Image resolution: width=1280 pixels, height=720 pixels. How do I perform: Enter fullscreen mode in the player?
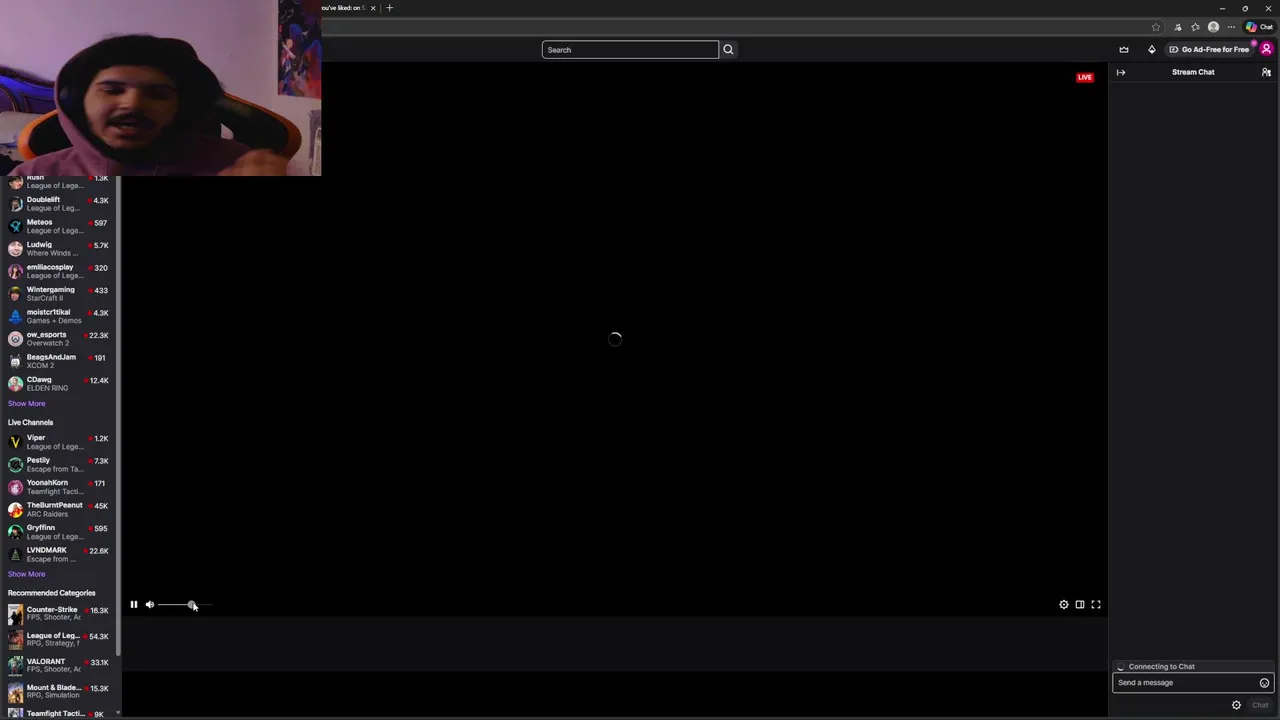click(x=1096, y=604)
